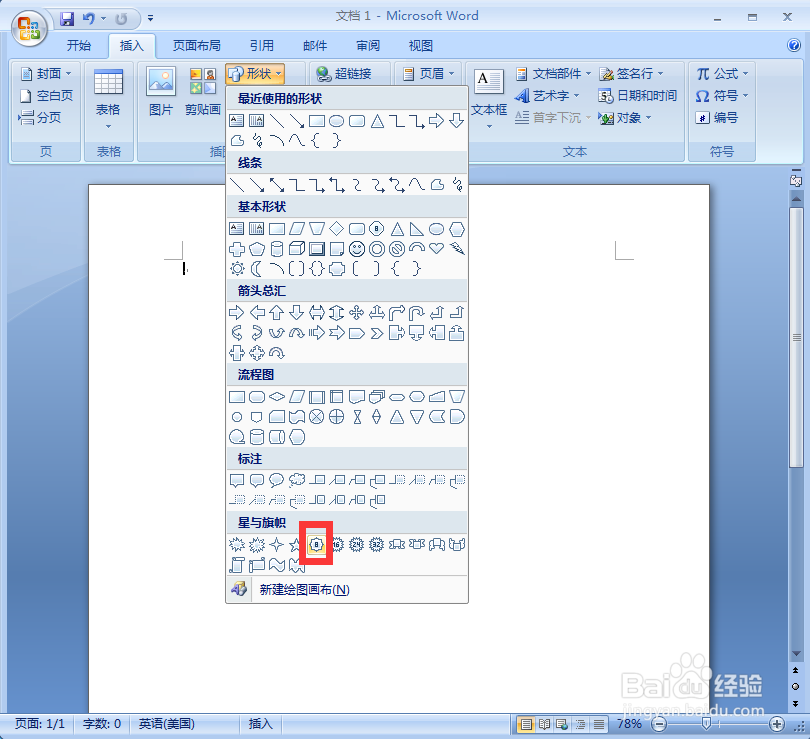Insert Clip Art
Image resolution: width=810 pixels, height=739 pixels.
click(x=202, y=92)
